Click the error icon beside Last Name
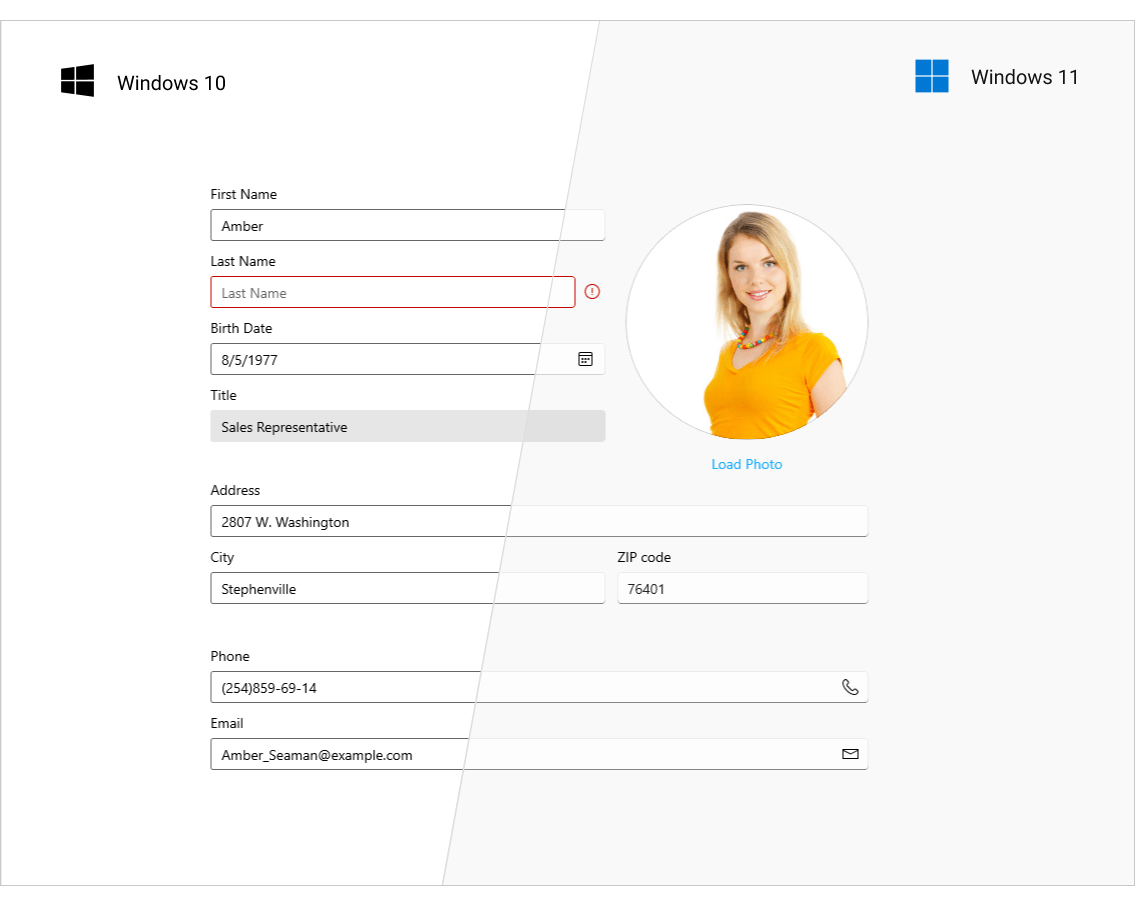1136x906 pixels. click(x=592, y=291)
